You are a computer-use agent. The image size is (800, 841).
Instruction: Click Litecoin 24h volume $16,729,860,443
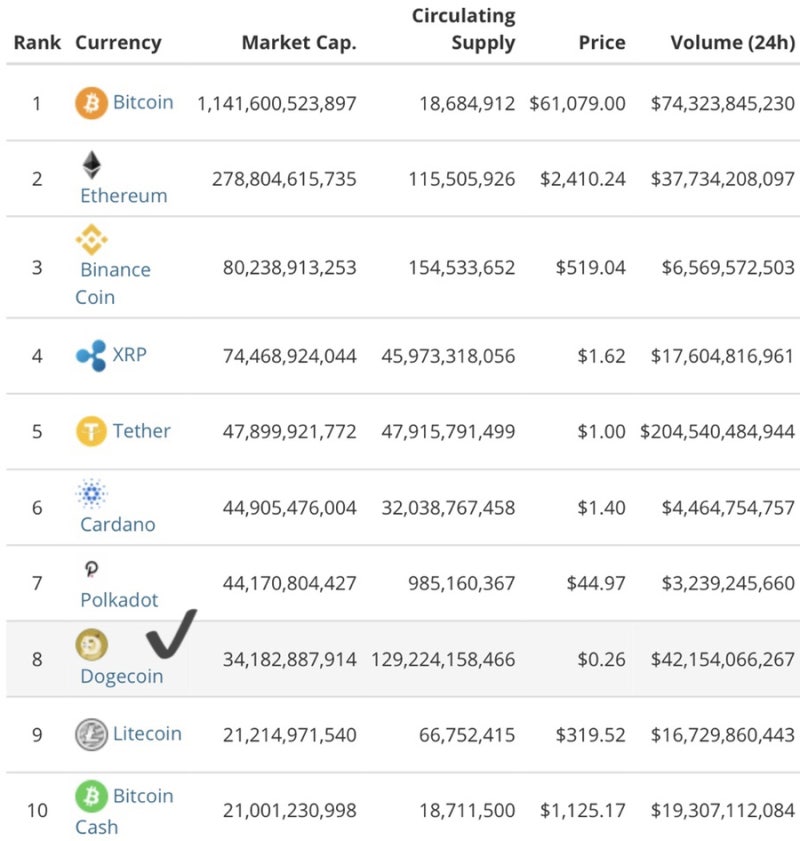coord(723,735)
